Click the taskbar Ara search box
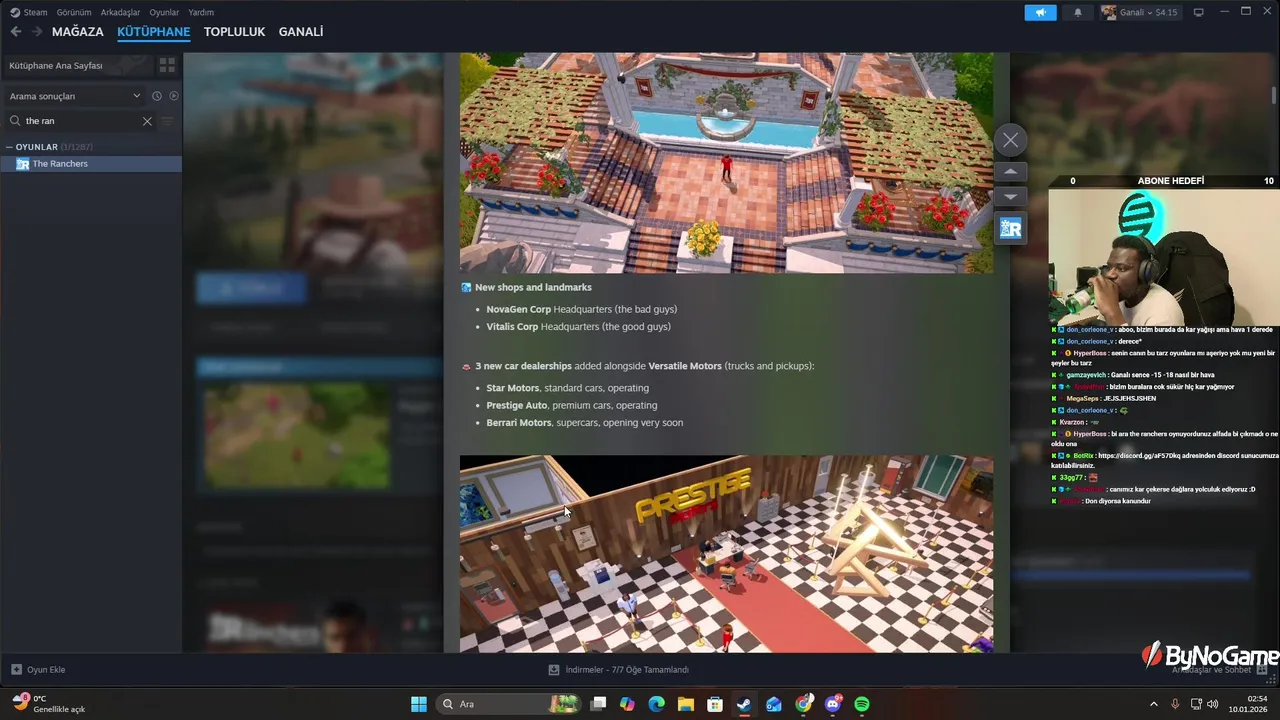 (x=510, y=704)
